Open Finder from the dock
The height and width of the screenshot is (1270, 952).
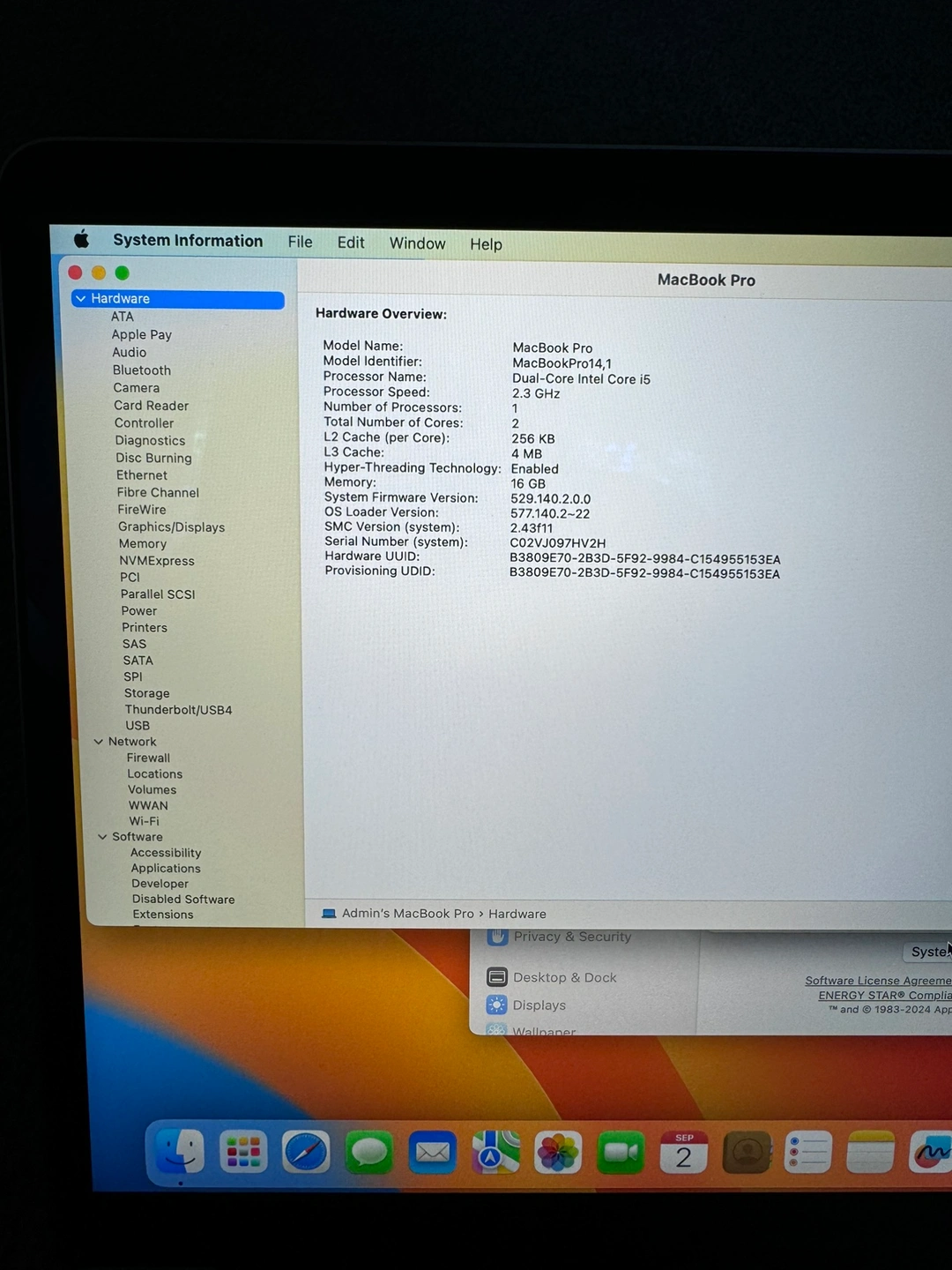click(180, 1151)
